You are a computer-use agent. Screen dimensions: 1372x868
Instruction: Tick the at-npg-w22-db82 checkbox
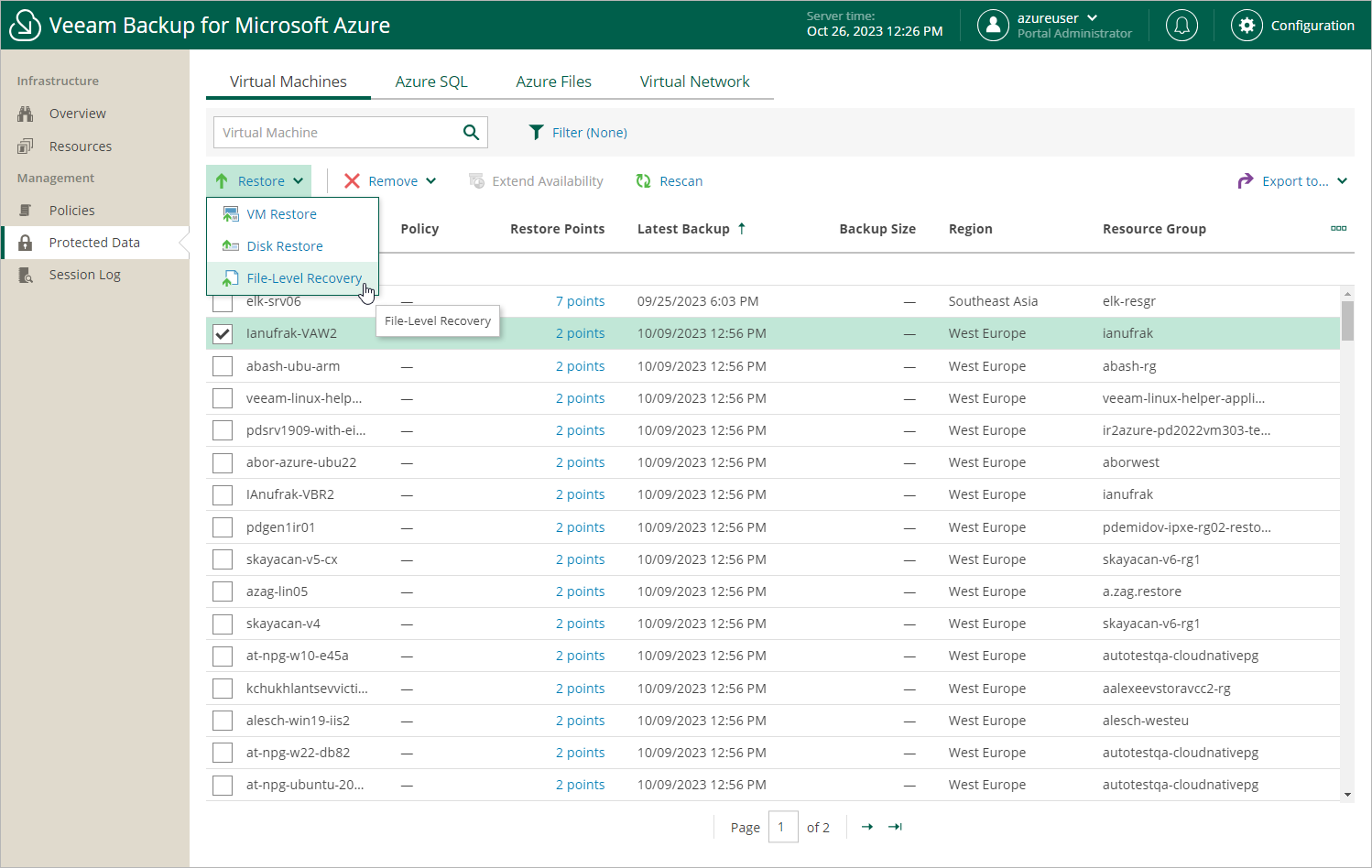tap(223, 753)
